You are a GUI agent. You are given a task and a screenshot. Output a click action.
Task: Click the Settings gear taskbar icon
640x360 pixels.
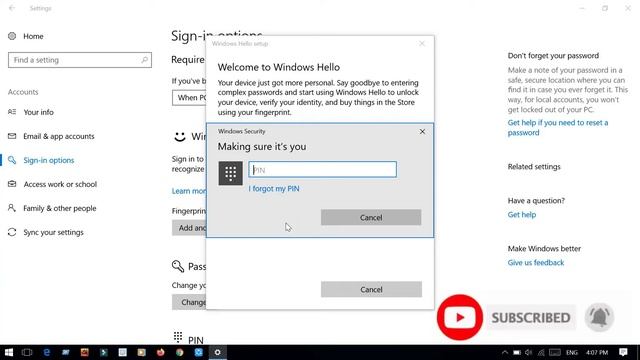point(218,352)
